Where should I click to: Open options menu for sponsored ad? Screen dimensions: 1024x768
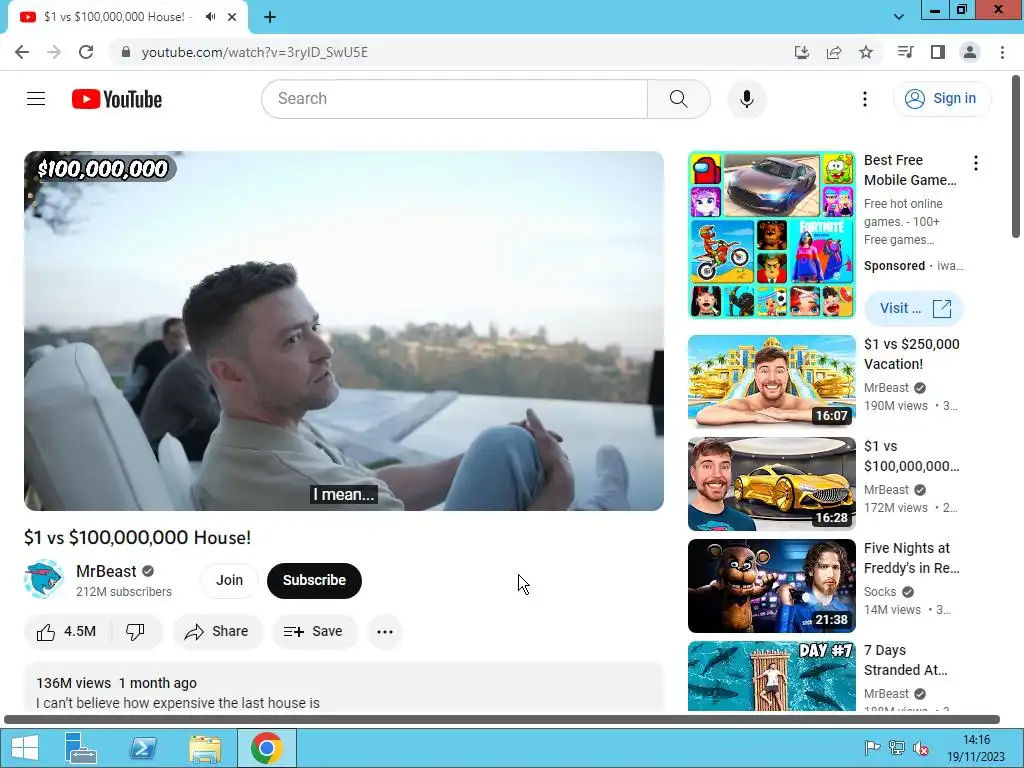pos(976,163)
